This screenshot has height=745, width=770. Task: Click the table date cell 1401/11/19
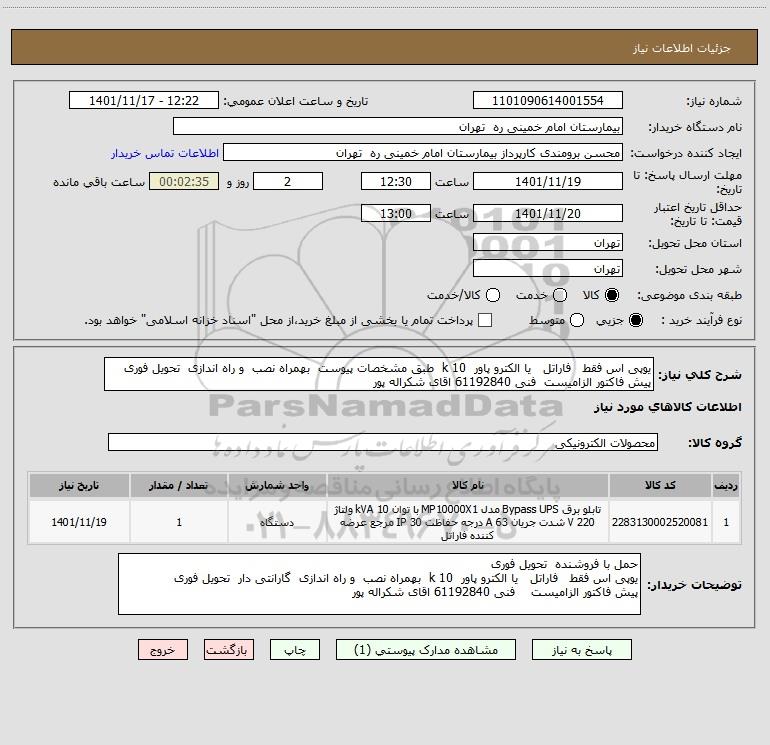pos(79,522)
